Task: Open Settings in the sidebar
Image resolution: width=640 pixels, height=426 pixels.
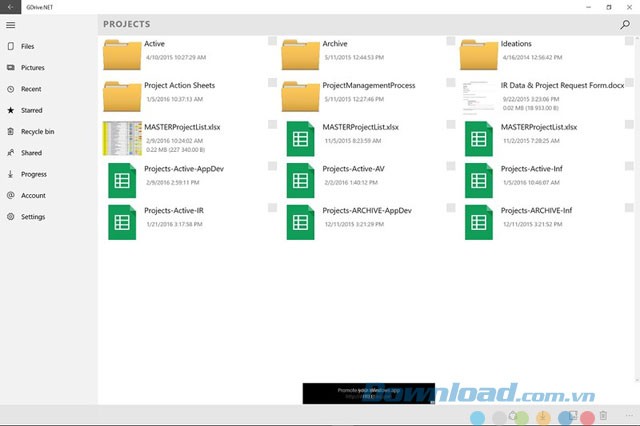Action: pos(49,216)
